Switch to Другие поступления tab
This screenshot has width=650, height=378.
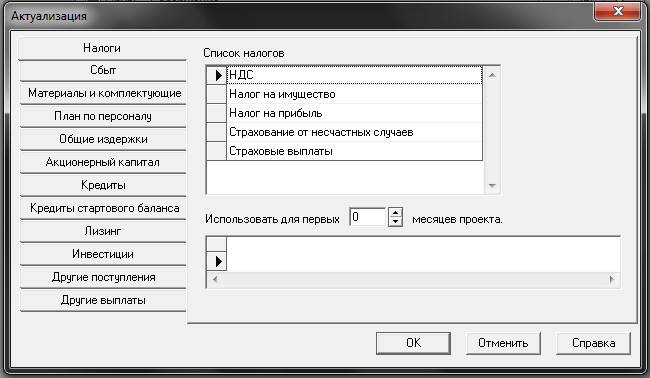point(103,277)
